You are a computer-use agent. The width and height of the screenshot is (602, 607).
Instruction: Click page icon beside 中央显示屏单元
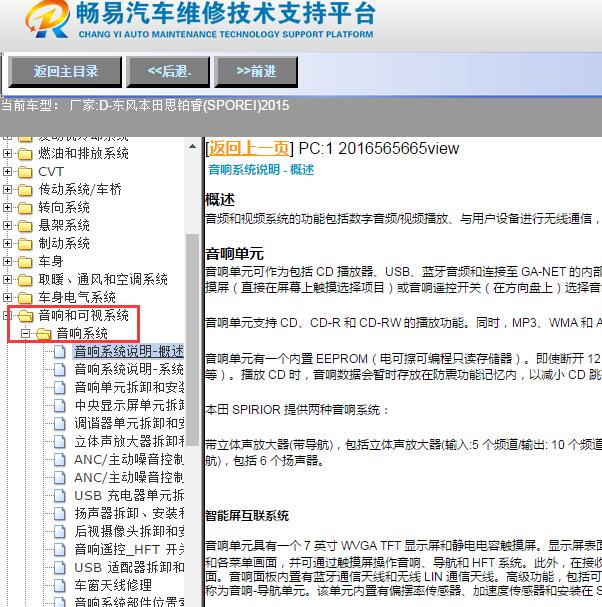(60, 405)
